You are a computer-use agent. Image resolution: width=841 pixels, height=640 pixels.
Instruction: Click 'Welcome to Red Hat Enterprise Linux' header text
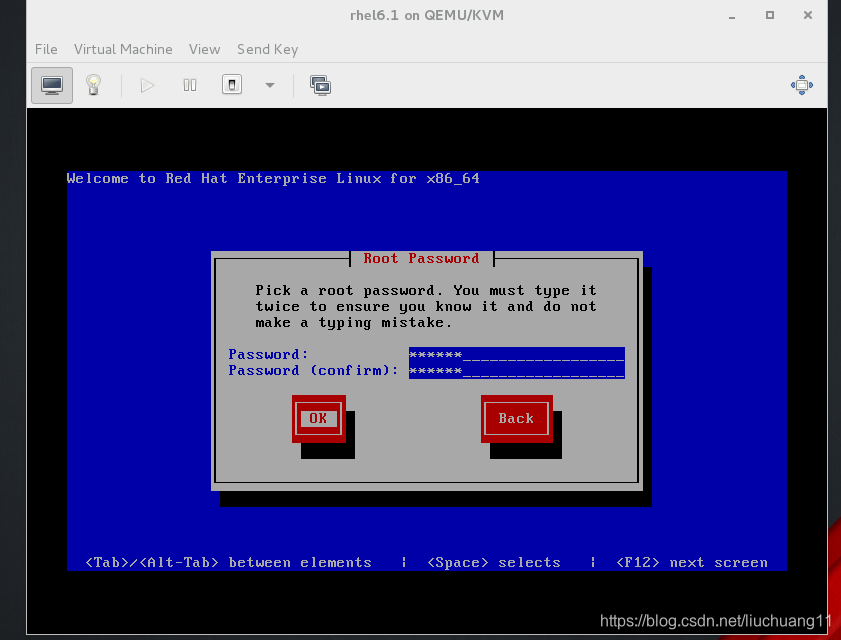[273, 179]
